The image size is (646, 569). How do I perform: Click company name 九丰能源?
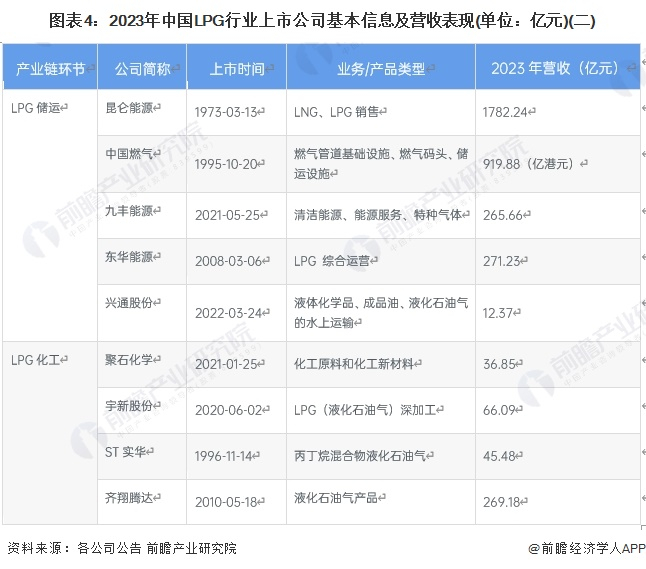[129, 211]
